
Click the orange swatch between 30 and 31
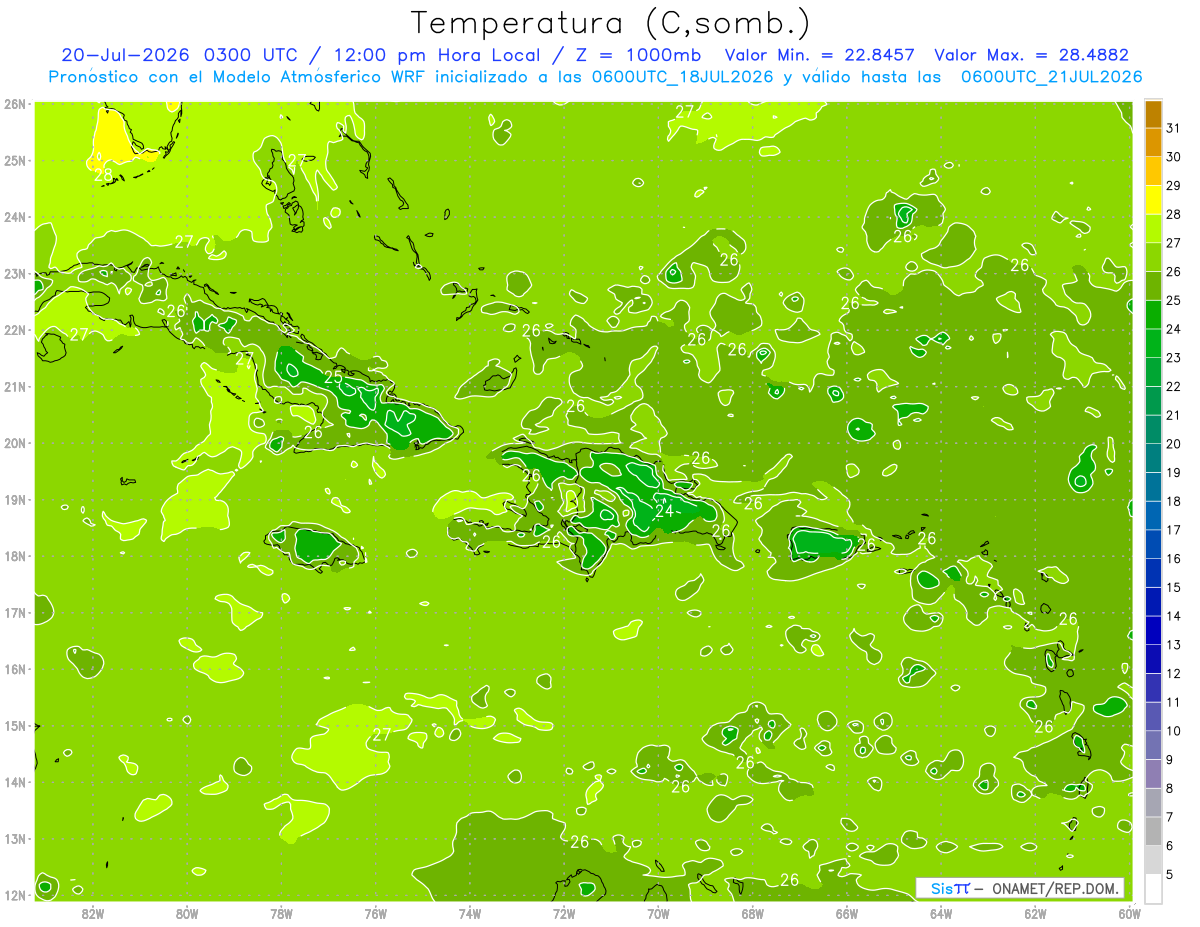coord(1153,143)
